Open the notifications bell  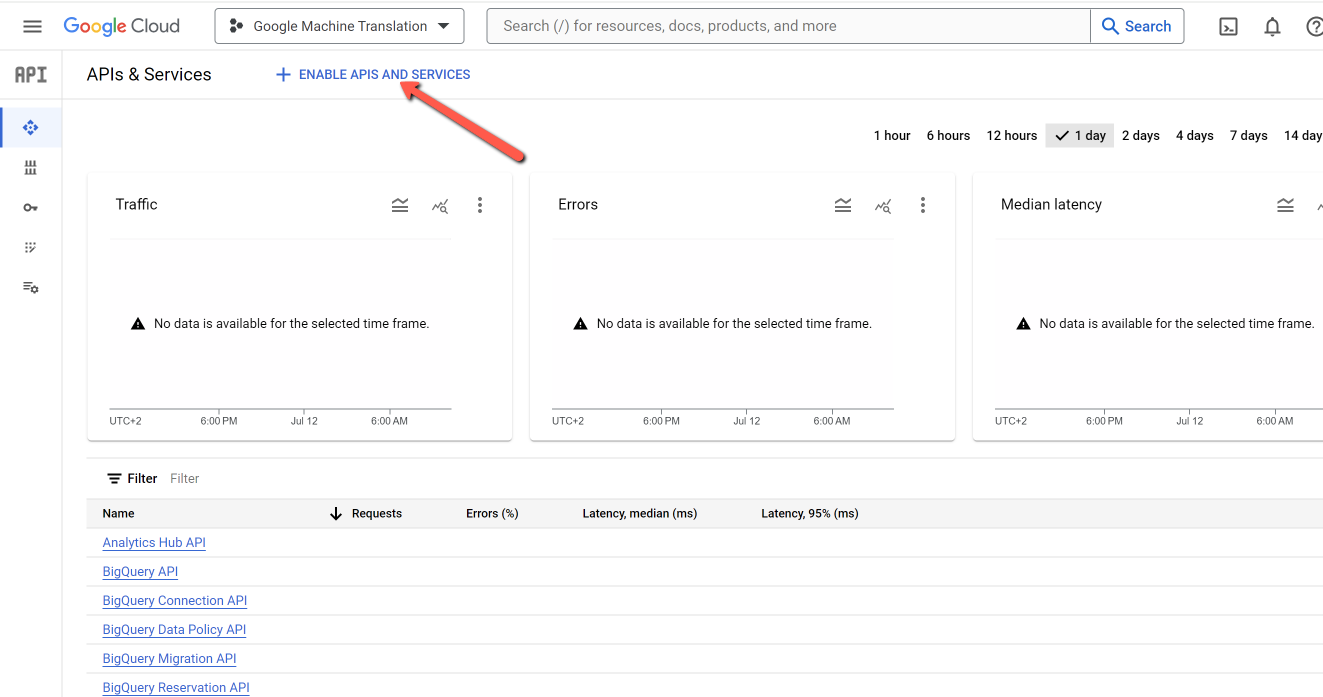[x=1272, y=27]
